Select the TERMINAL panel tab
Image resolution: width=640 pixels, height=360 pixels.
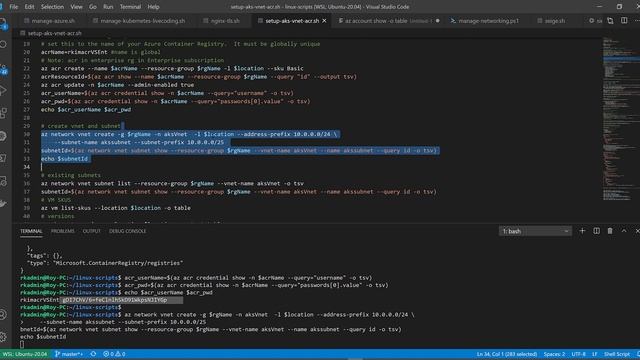point(31,231)
